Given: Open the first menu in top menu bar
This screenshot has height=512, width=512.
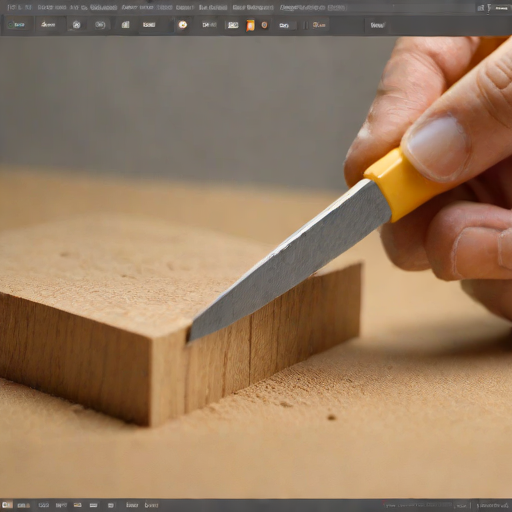Looking at the screenshot, I should coord(19,7).
